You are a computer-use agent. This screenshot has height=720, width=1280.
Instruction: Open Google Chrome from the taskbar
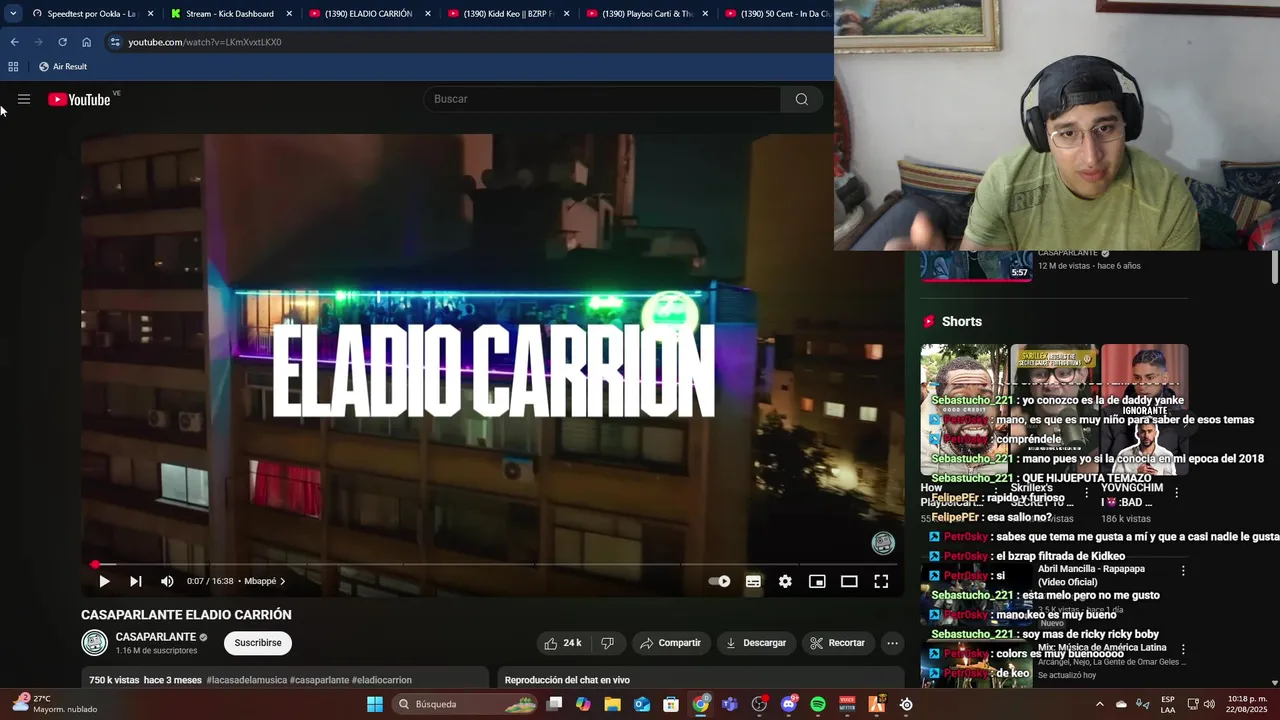click(x=701, y=704)
